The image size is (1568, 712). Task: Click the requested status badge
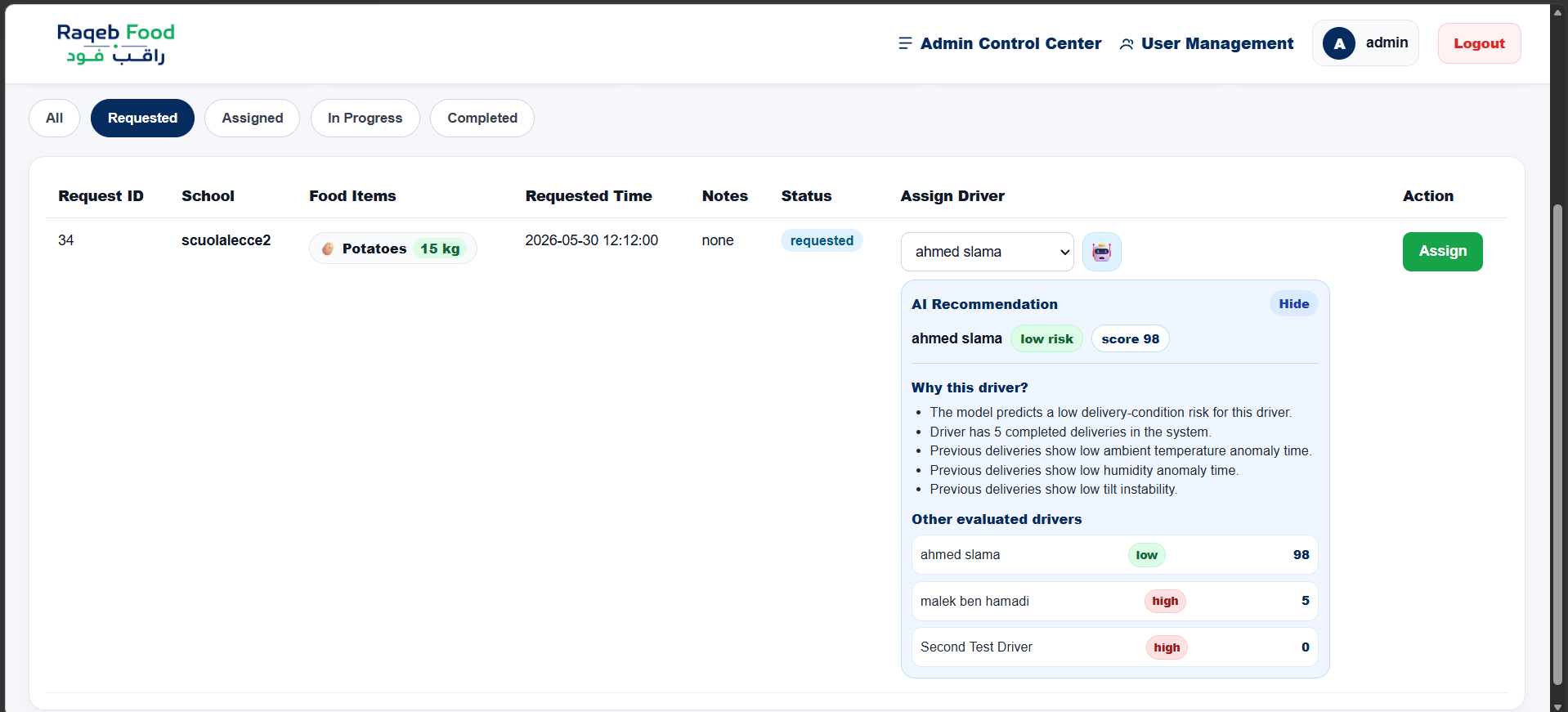822,240
